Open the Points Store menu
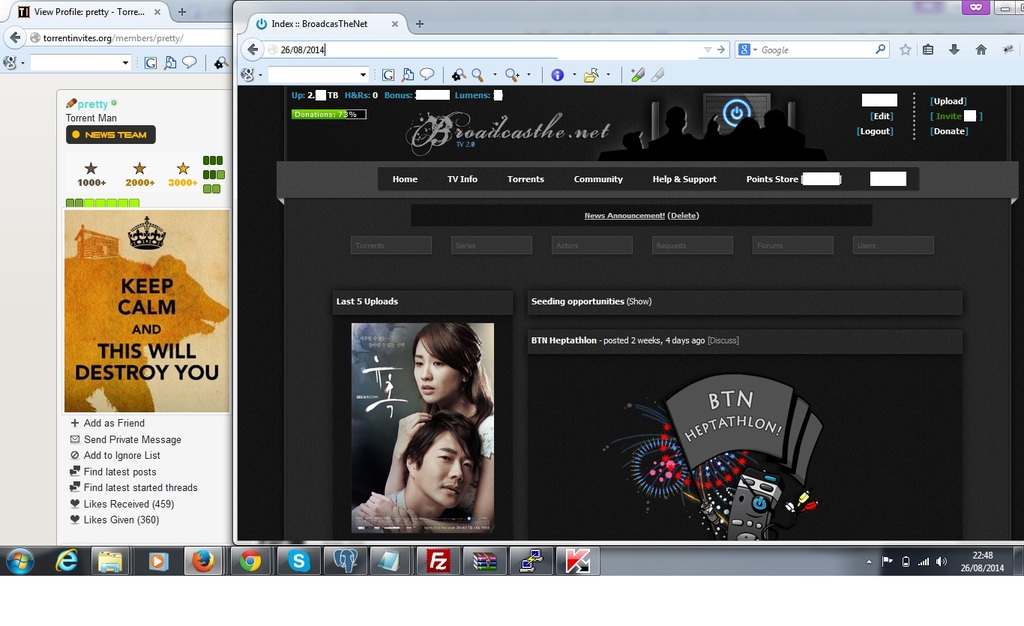This screenshot has height=626, width=1024. 772,179
